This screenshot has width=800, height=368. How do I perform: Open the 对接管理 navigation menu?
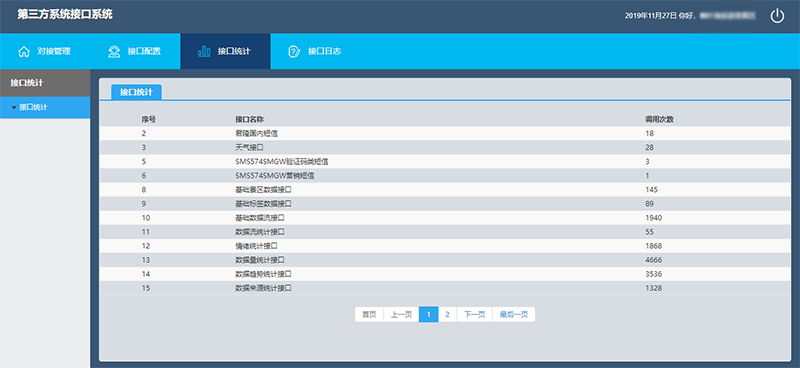point(45,51)
